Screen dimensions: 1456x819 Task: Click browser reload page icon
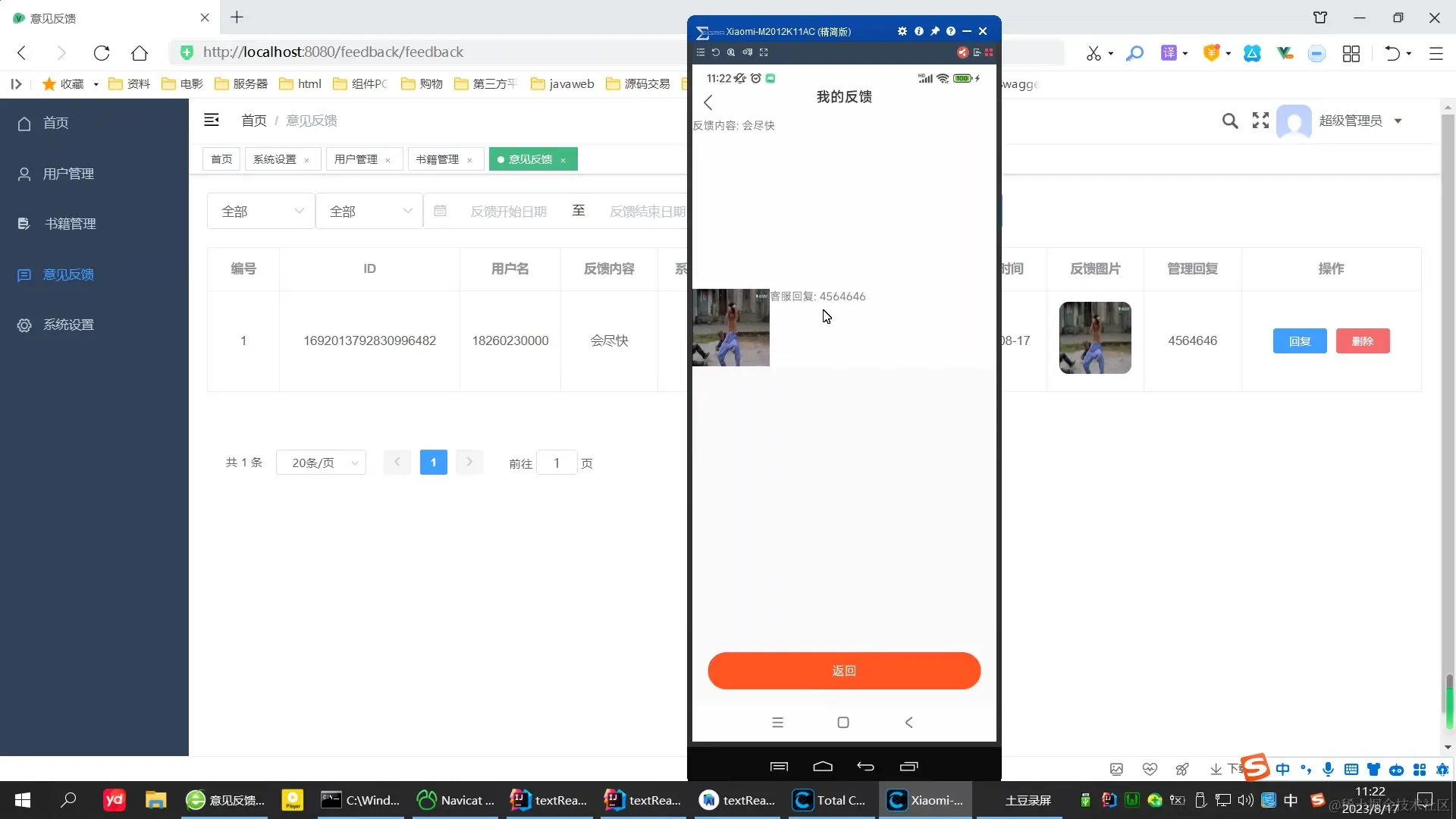[x=102, y=52]
